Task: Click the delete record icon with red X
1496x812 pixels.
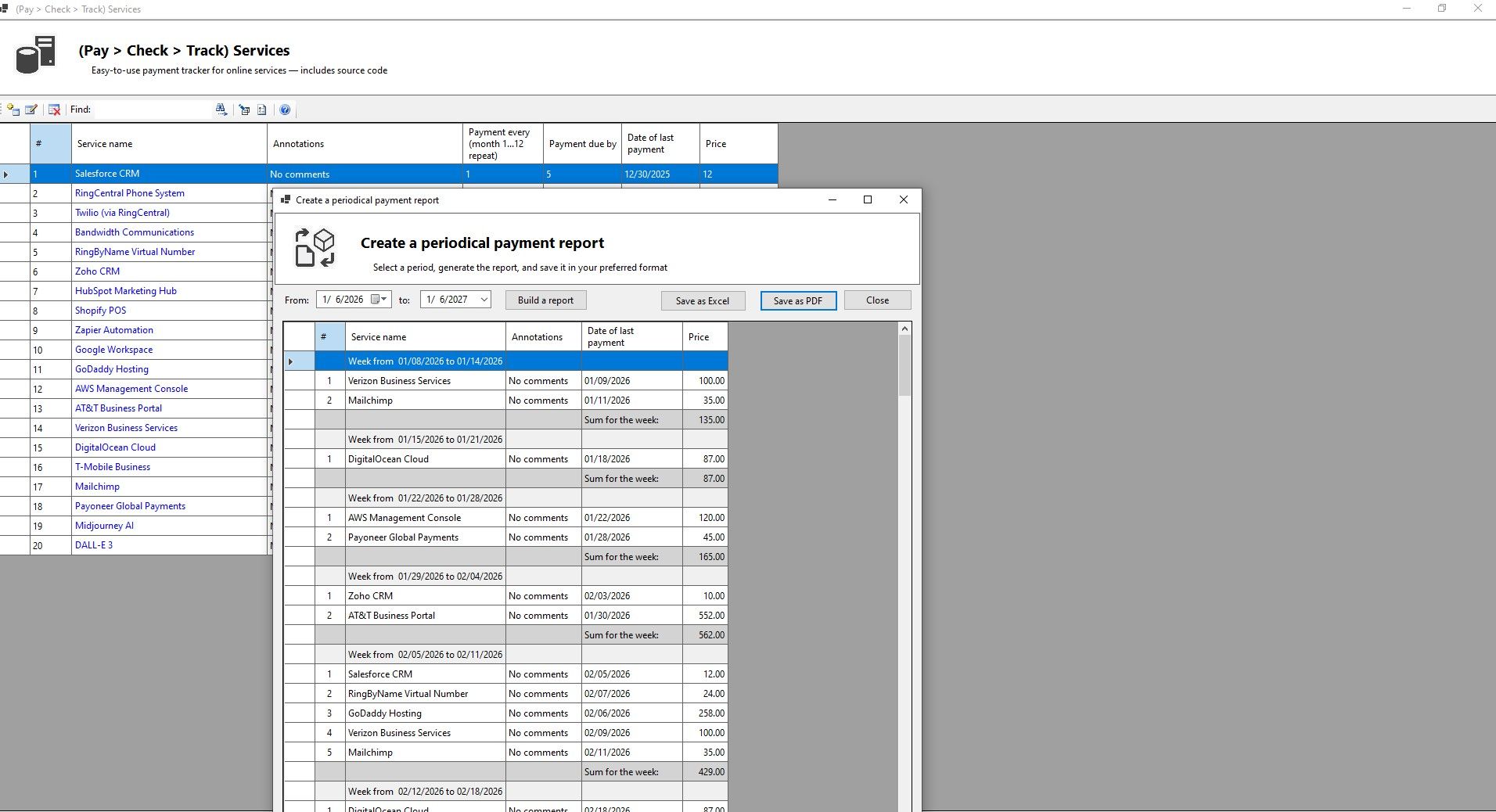Action: [x=54, y=110]
